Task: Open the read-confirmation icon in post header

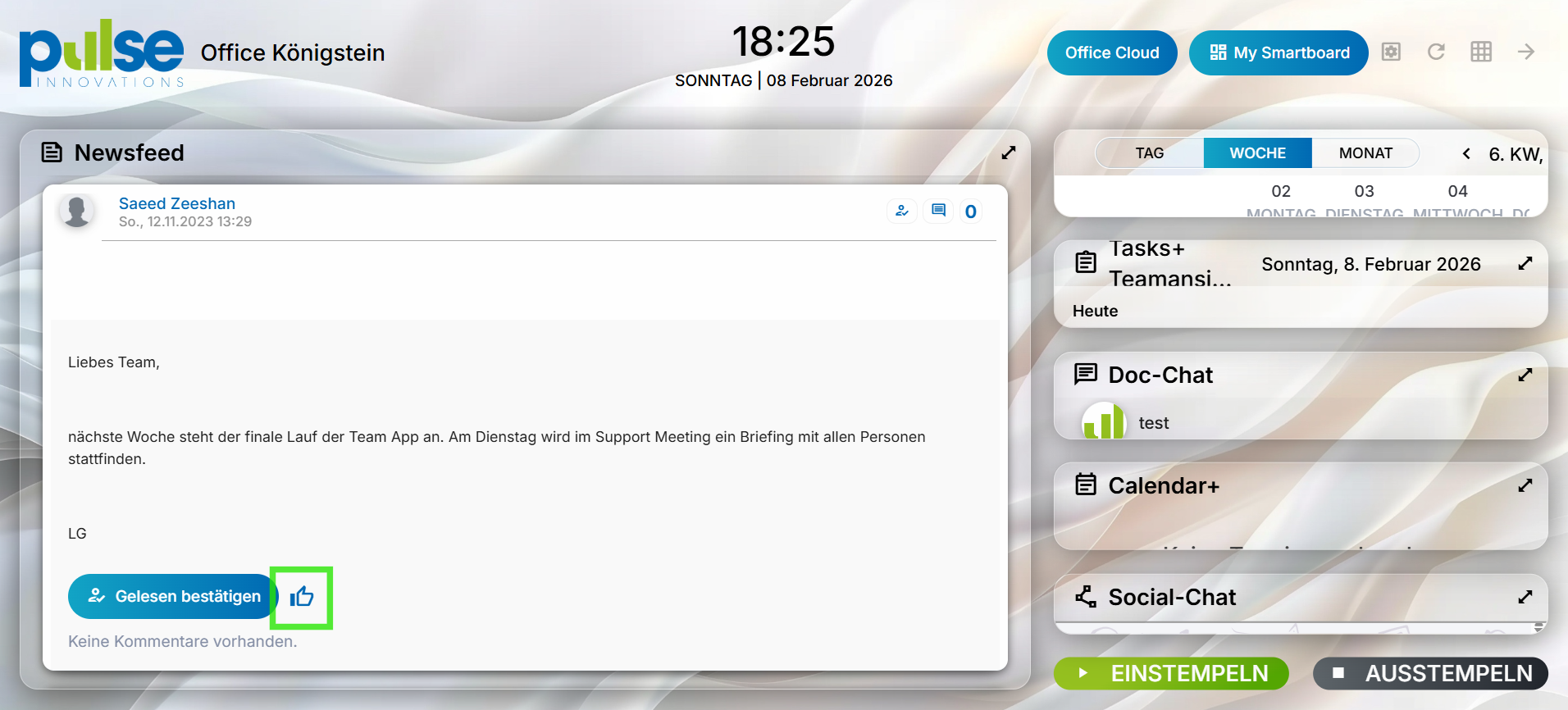Action: (902, 212)
